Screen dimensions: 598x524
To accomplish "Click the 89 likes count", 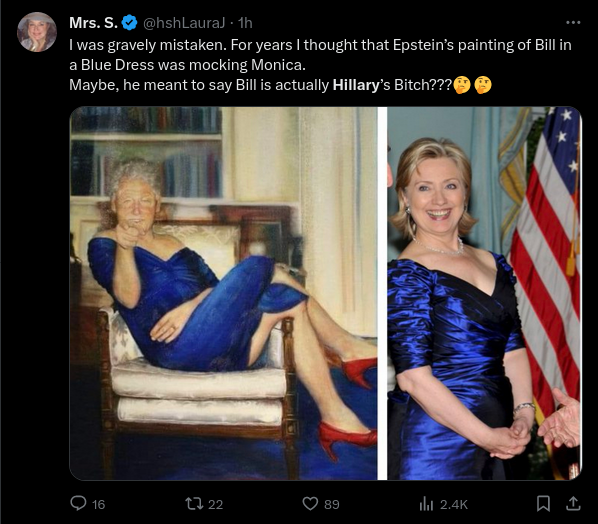I will 332,505.
